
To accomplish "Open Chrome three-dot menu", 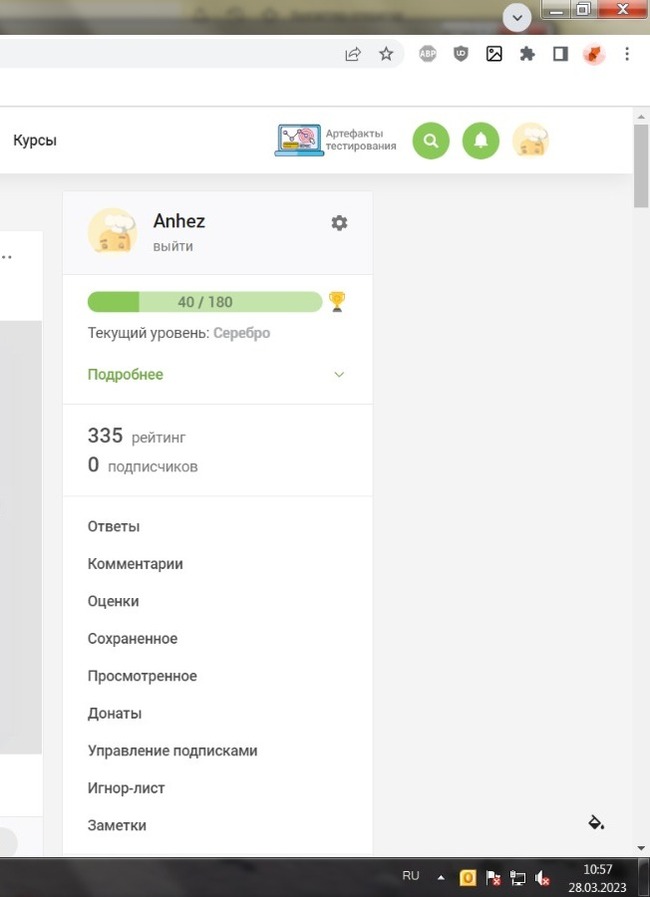I will tap(627, 54).
